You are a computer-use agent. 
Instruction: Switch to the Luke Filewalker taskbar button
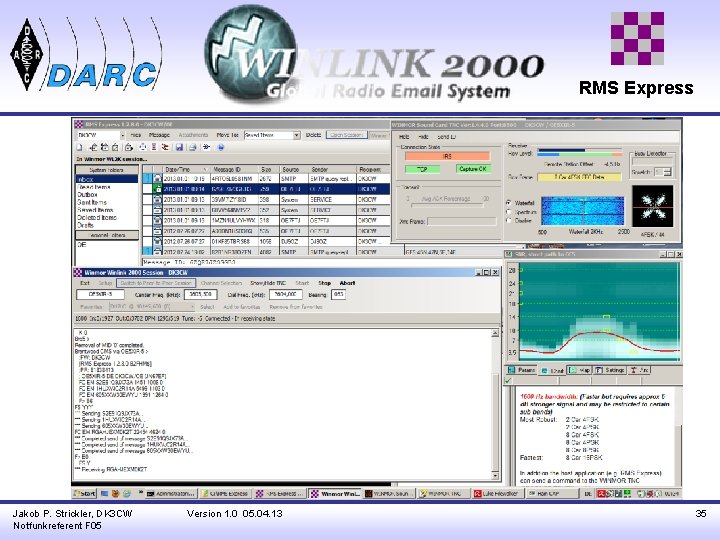[x=496, y=494]
